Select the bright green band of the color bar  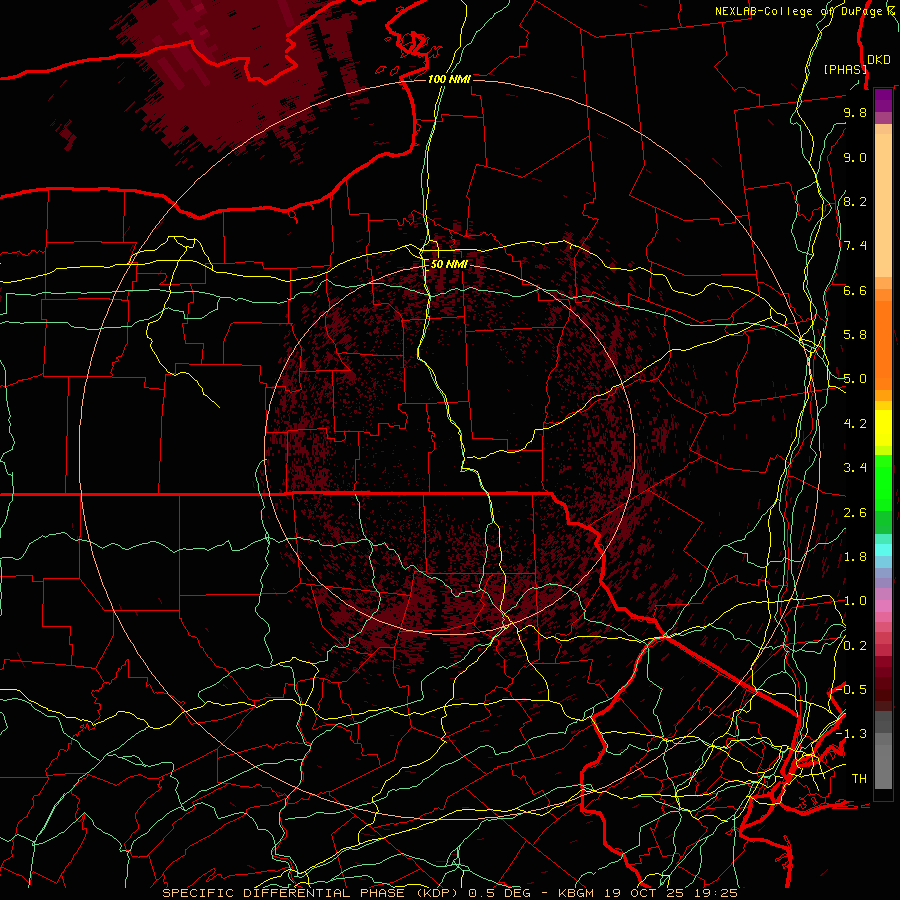tap(883, 483)
